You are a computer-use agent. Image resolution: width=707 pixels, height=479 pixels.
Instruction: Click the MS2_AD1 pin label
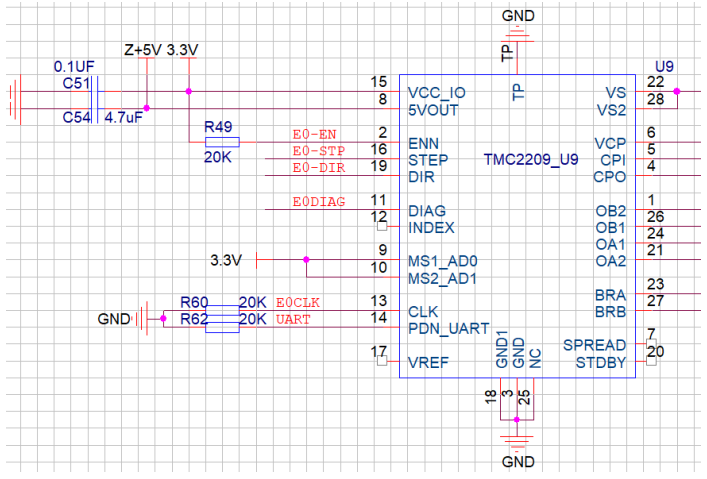(442, 279)
